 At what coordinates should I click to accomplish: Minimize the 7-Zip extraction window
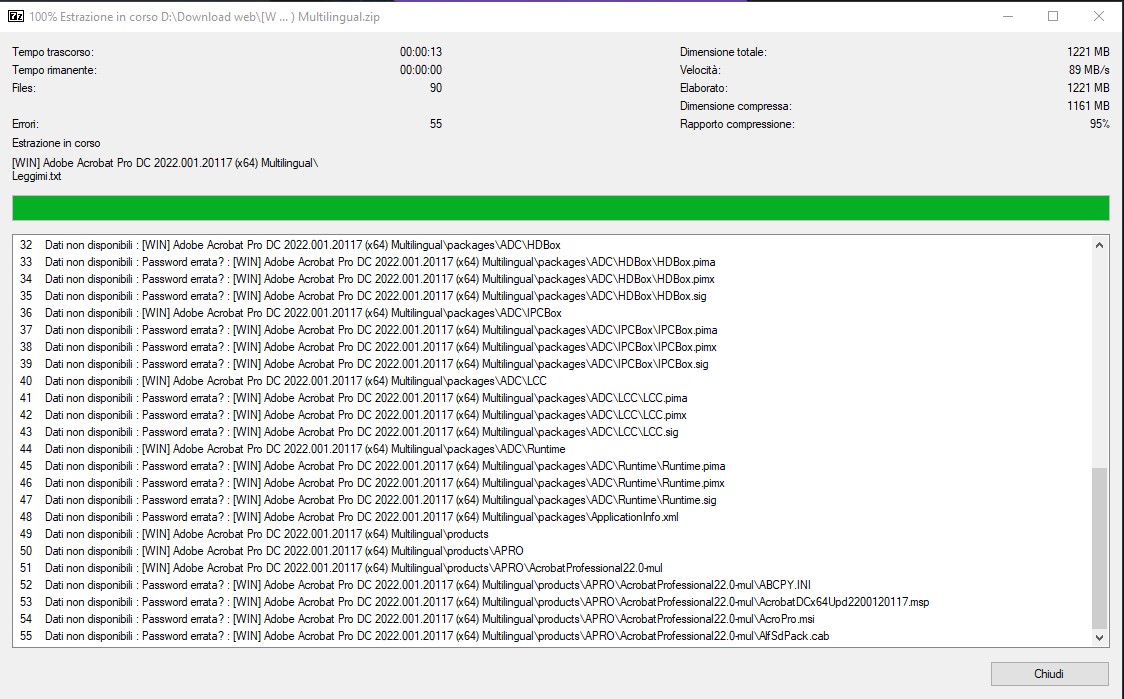tap(1008, 16)
